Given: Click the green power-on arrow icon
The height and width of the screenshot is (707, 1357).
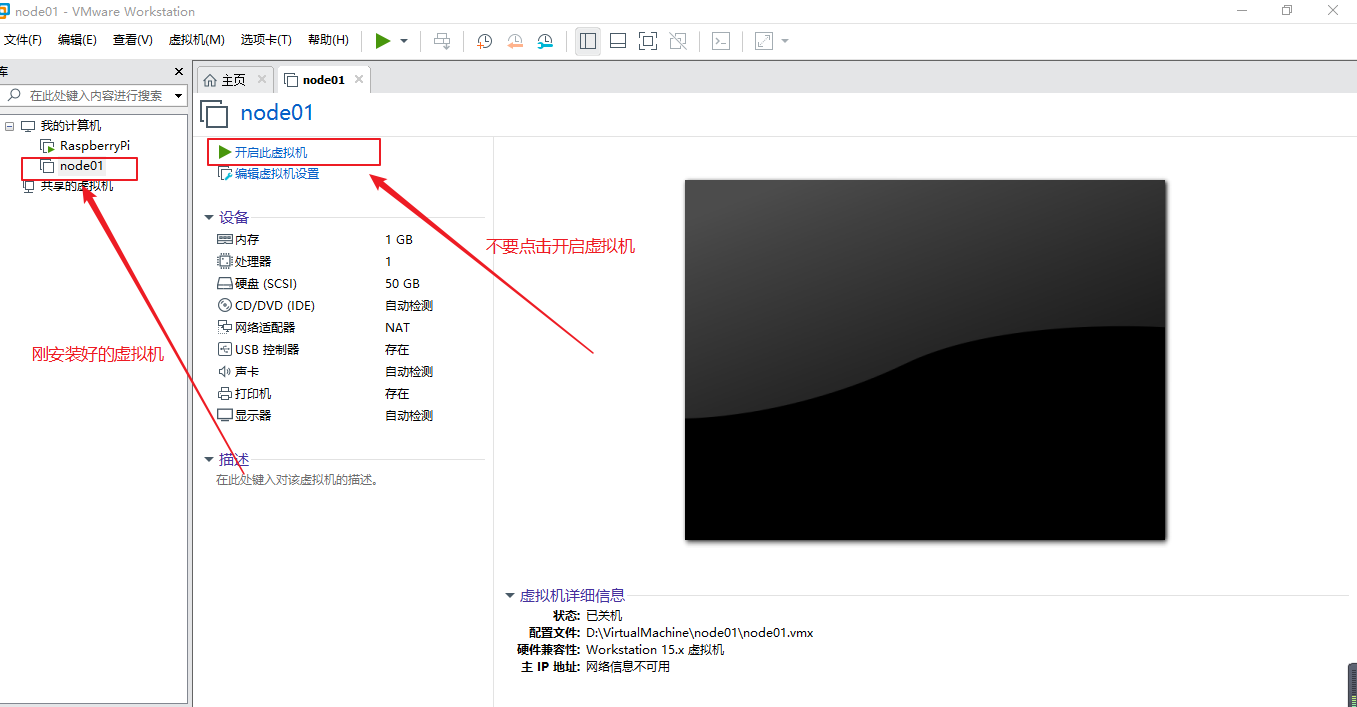Looking at the screenshot, I should (383, 41).
